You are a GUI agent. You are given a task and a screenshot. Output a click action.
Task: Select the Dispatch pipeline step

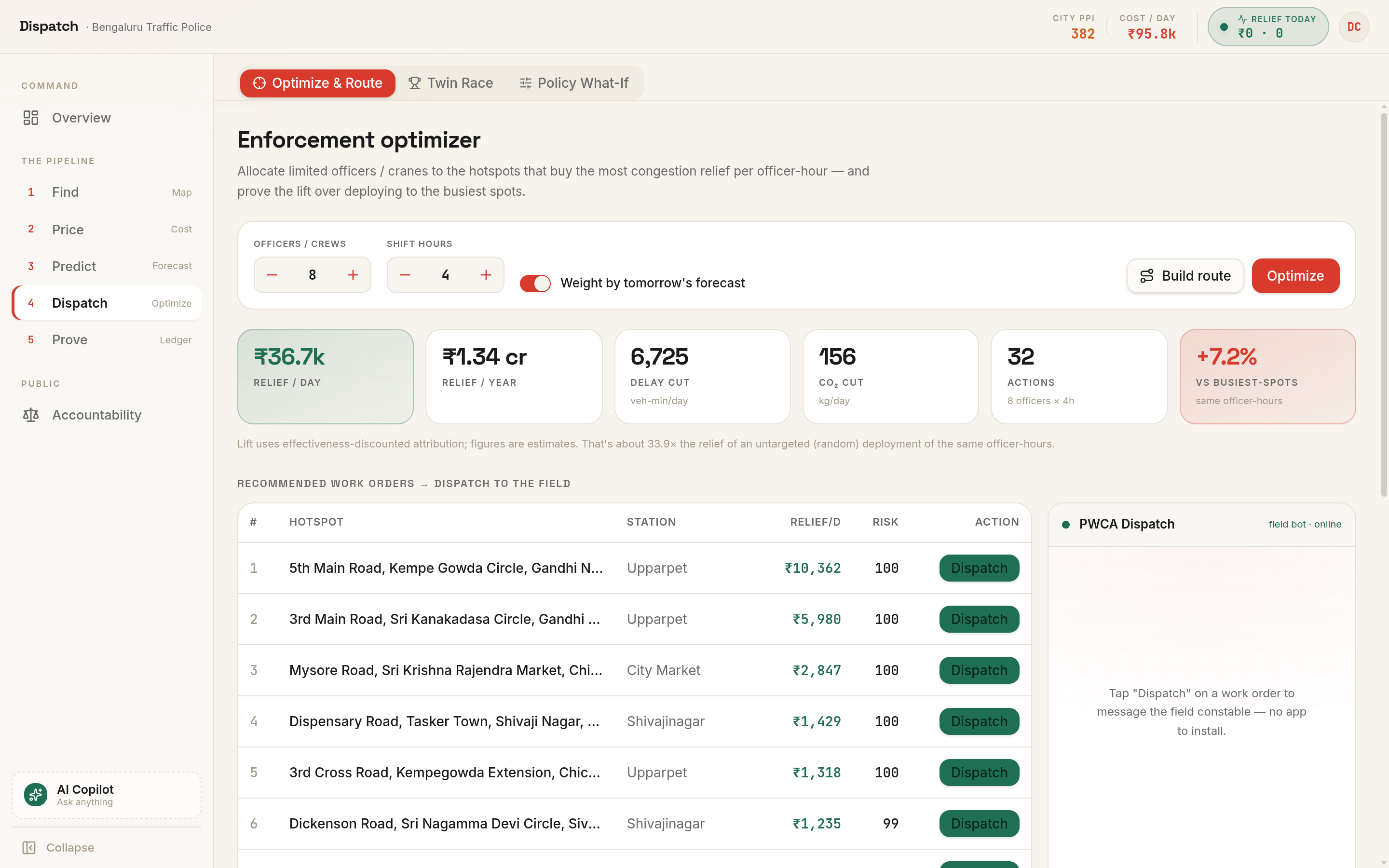pos(106,303)
